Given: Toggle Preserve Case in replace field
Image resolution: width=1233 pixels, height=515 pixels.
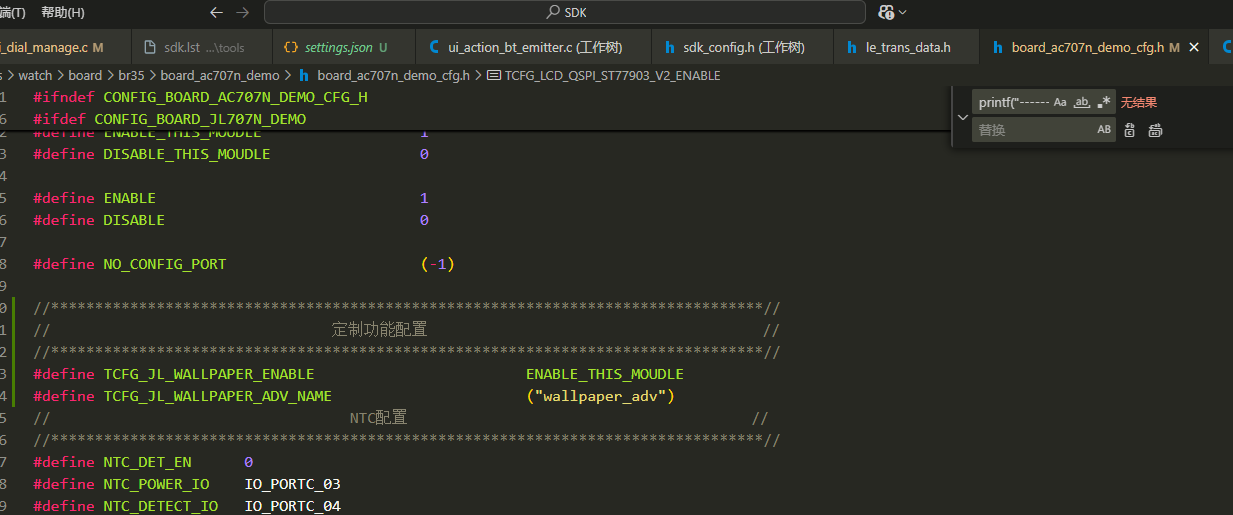Looking at the screenshot, I should (x=1104, y=130).
